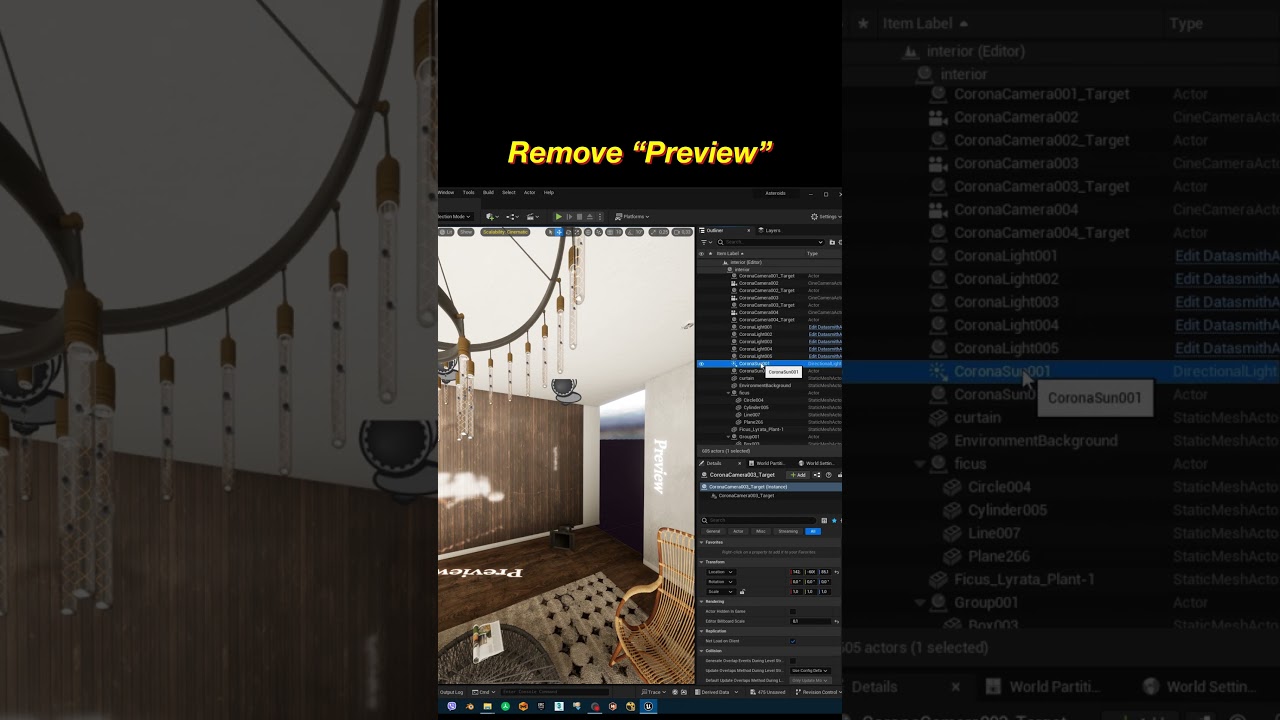
Task: Uncheck Net Load on Client checkbox
Action: pyautogui.click(x=793, y=641)
